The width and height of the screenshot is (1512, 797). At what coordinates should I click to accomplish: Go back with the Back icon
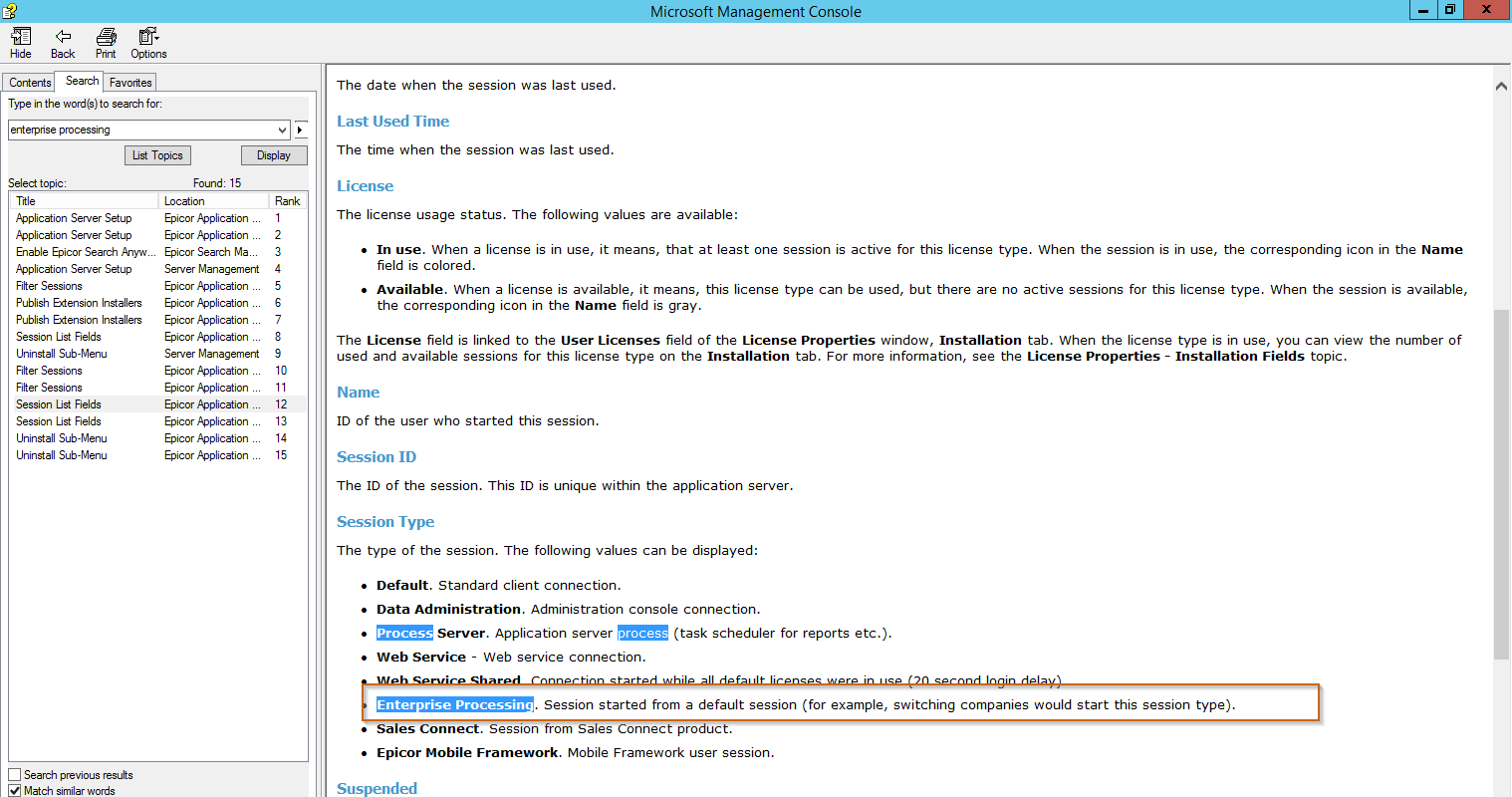click(x=63, y=43)
